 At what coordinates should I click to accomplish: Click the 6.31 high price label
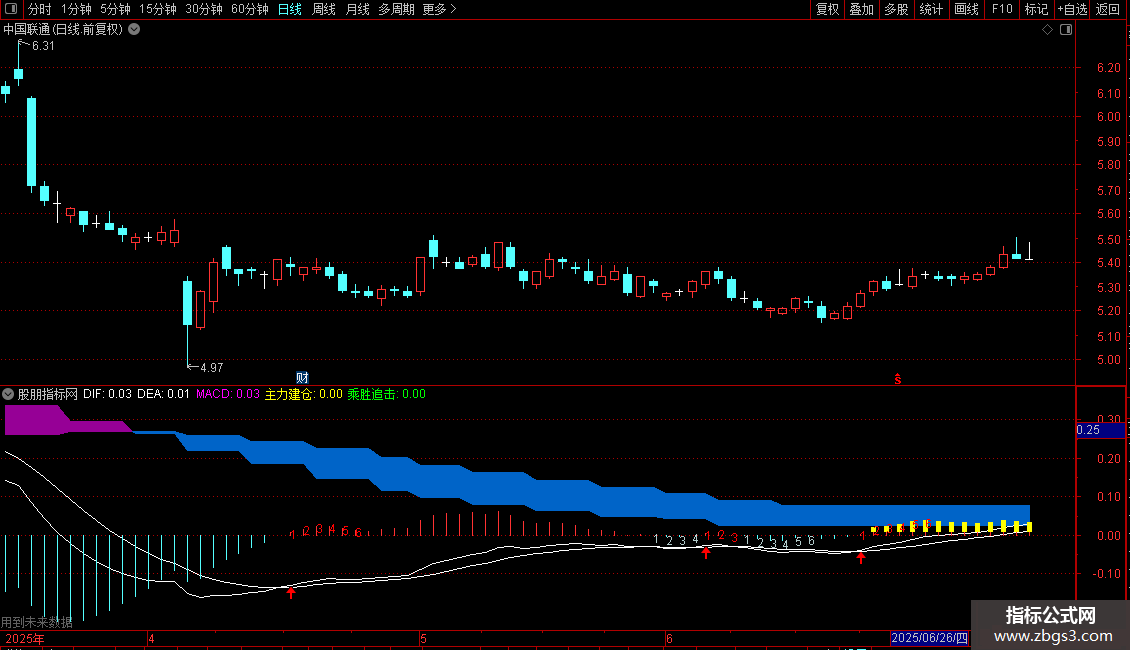pyautogui.click(x=43, y=45)
